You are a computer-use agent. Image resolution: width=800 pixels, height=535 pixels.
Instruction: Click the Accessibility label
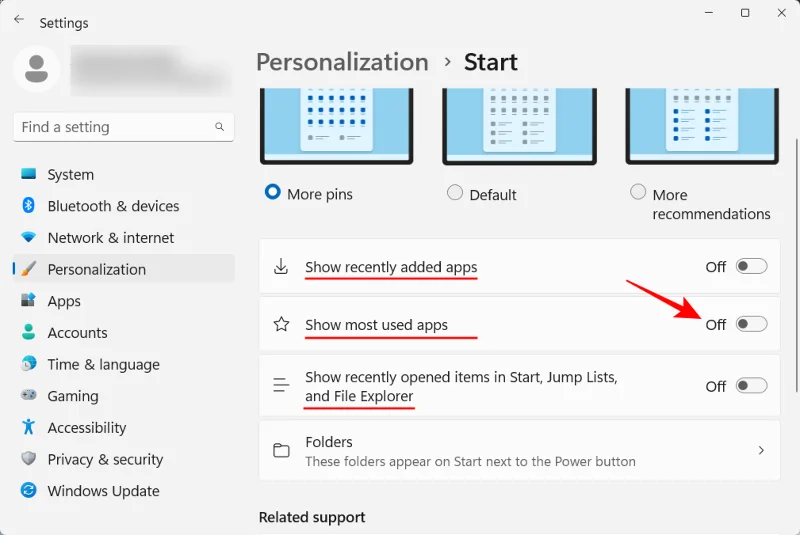(87, 428)
